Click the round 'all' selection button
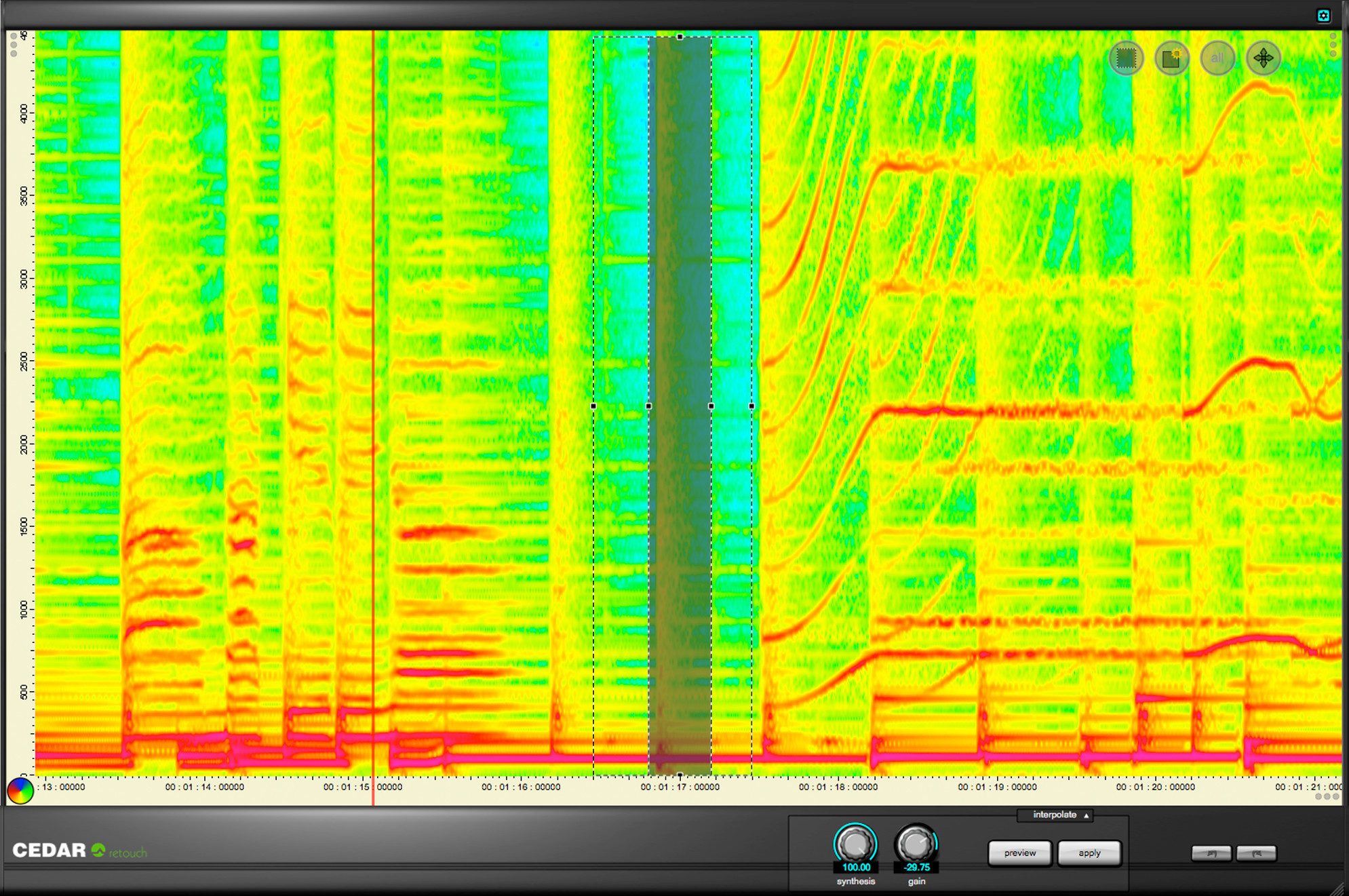 click(1217, 59)
